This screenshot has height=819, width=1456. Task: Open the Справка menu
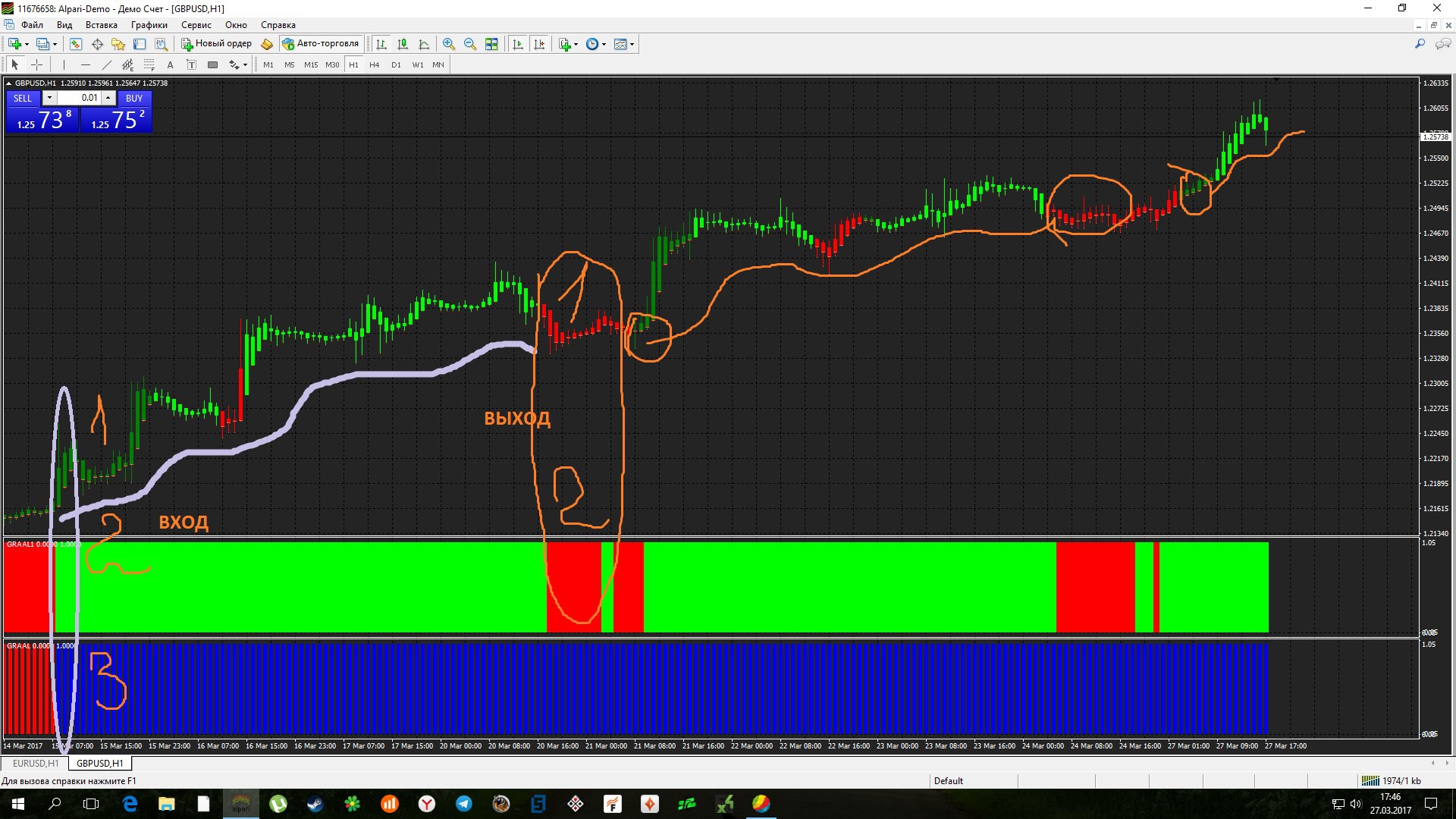pos(278,25)
